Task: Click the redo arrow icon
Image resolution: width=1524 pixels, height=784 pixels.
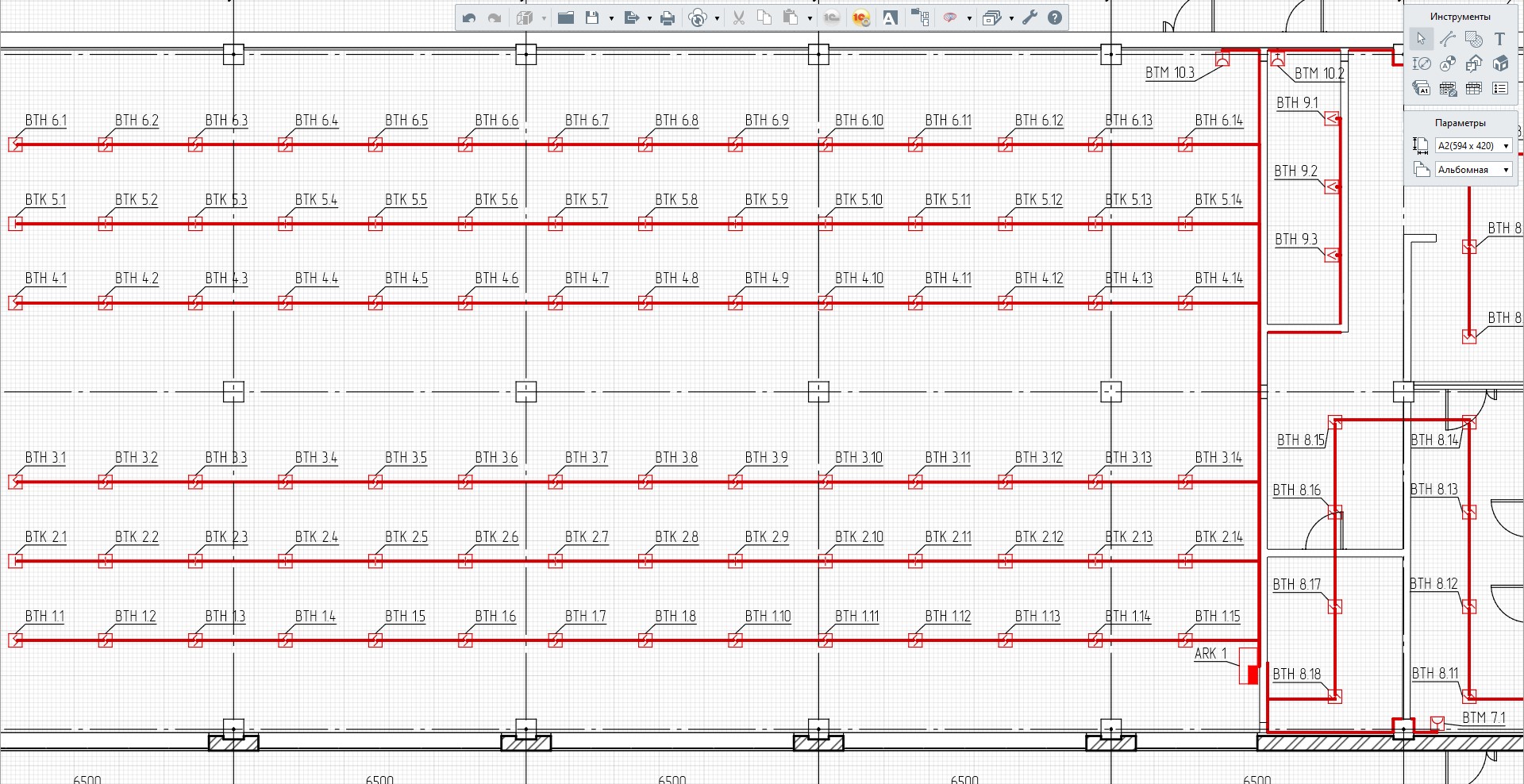Action: coord(495,17)
